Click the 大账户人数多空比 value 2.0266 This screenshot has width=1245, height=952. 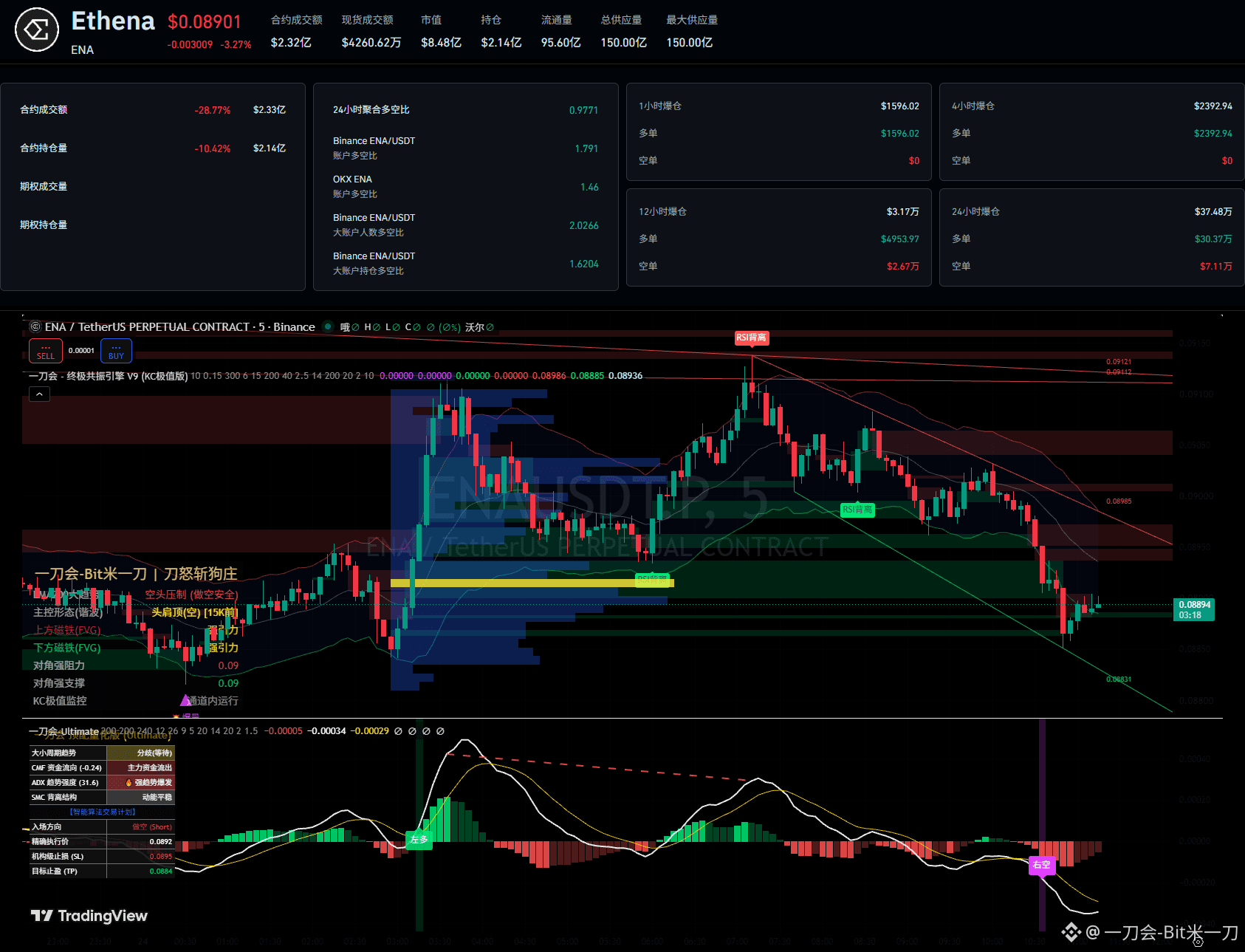click(583, 225)
